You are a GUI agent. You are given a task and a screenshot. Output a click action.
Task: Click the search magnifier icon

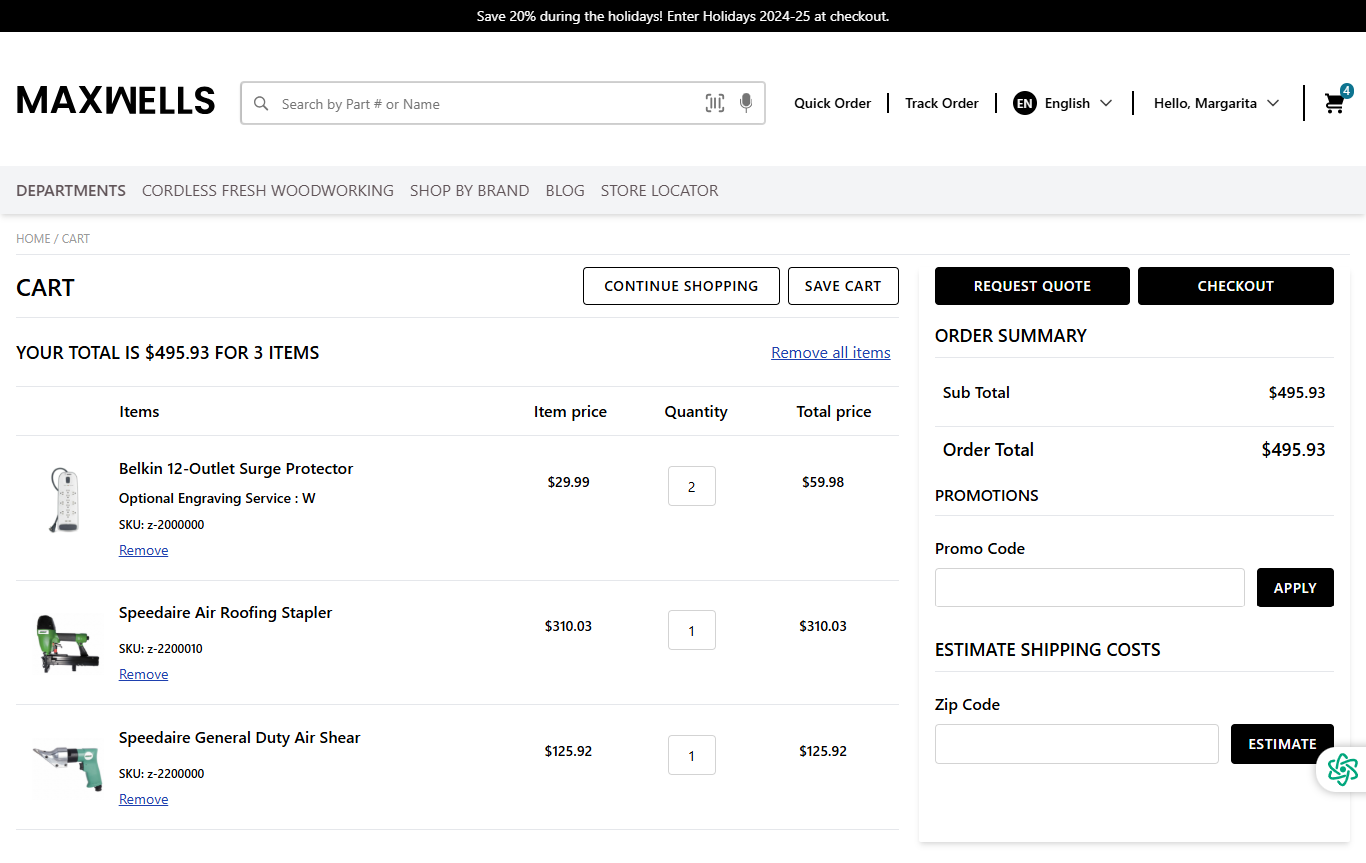261,104
